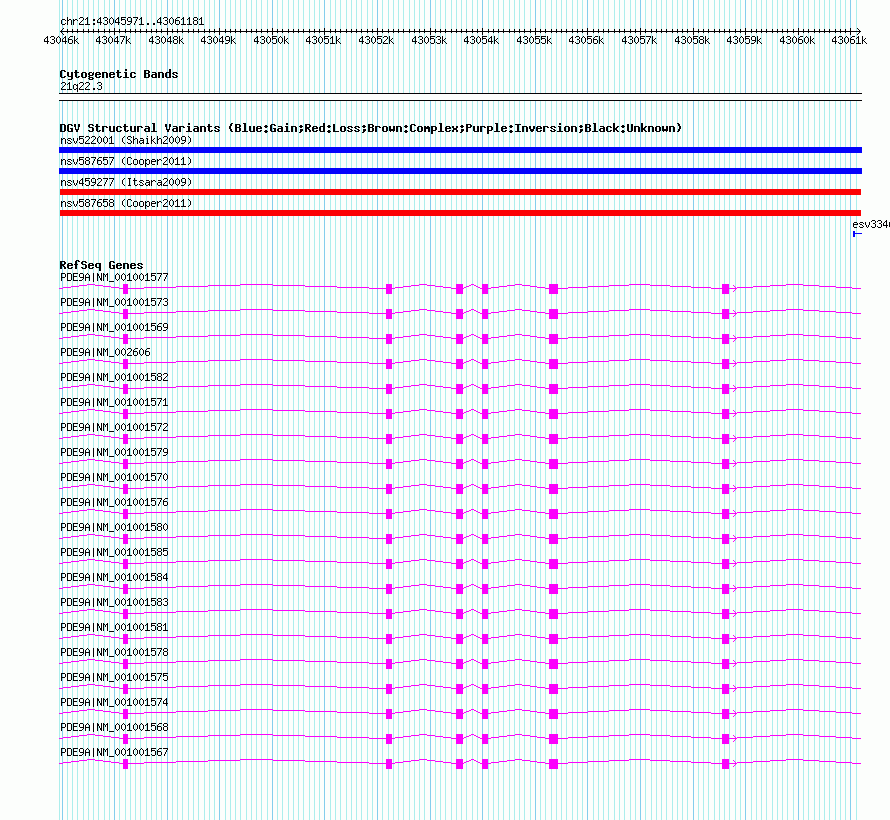Select transcript PDE9A|NM_001001571
Screen dimensions: 890x820
pos(114,402)
